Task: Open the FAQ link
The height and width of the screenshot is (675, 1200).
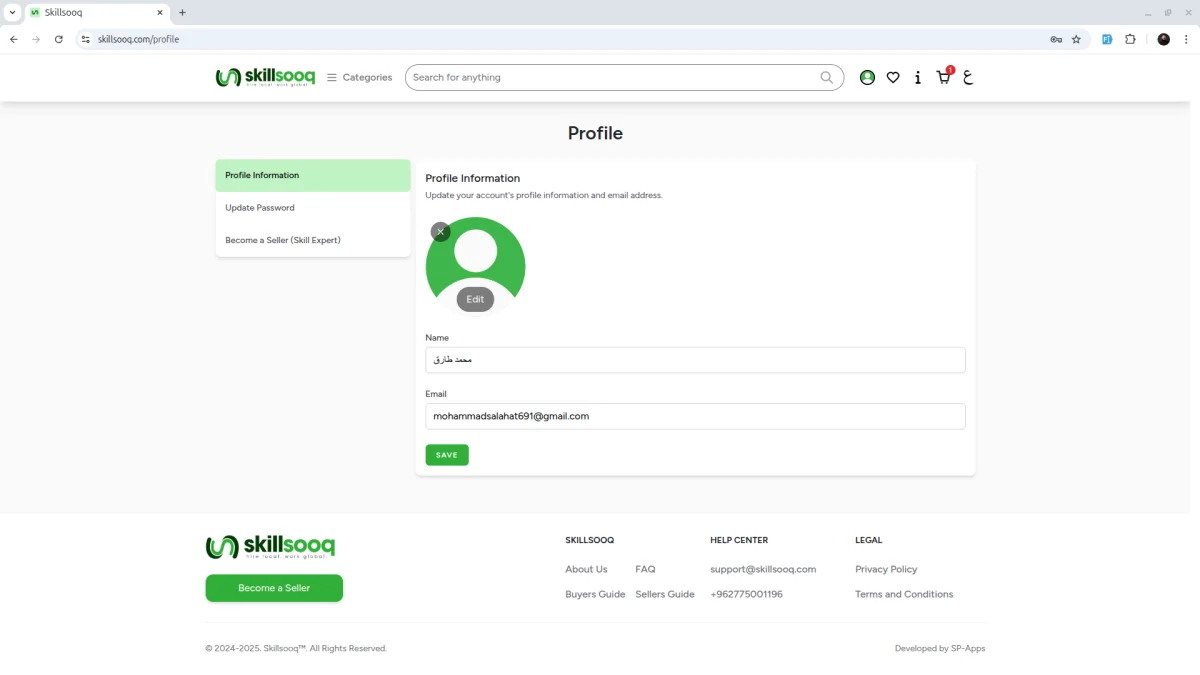Action: tap(645, 569)
